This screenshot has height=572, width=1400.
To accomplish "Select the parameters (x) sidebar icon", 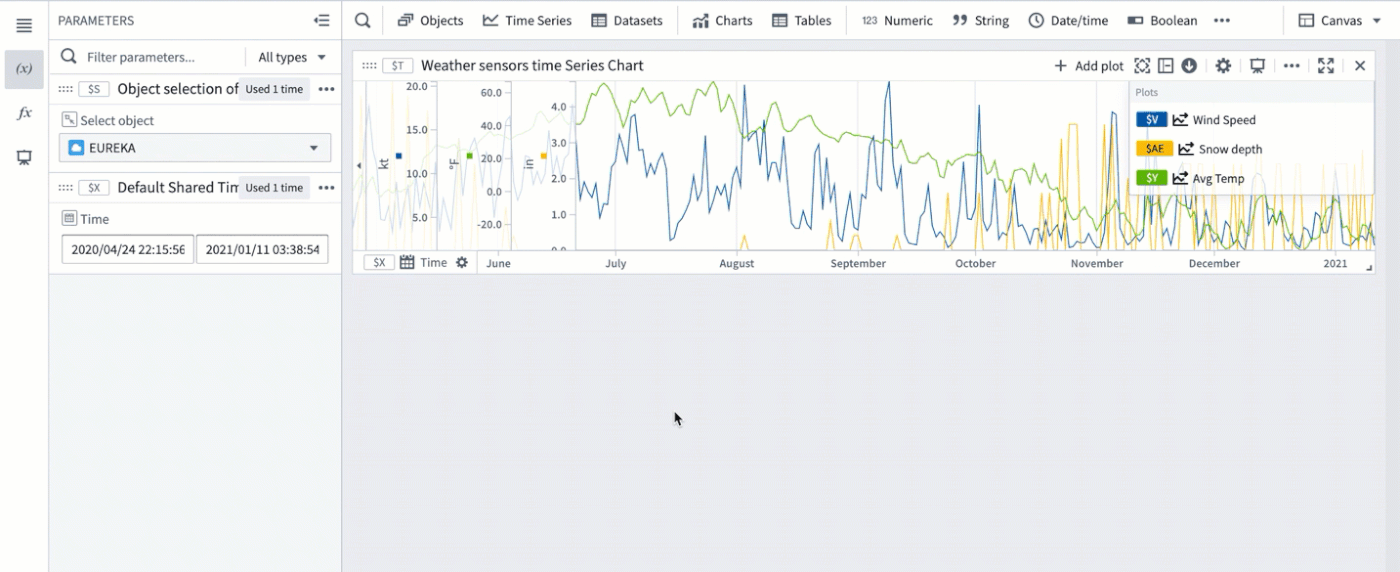I will 24,69.
